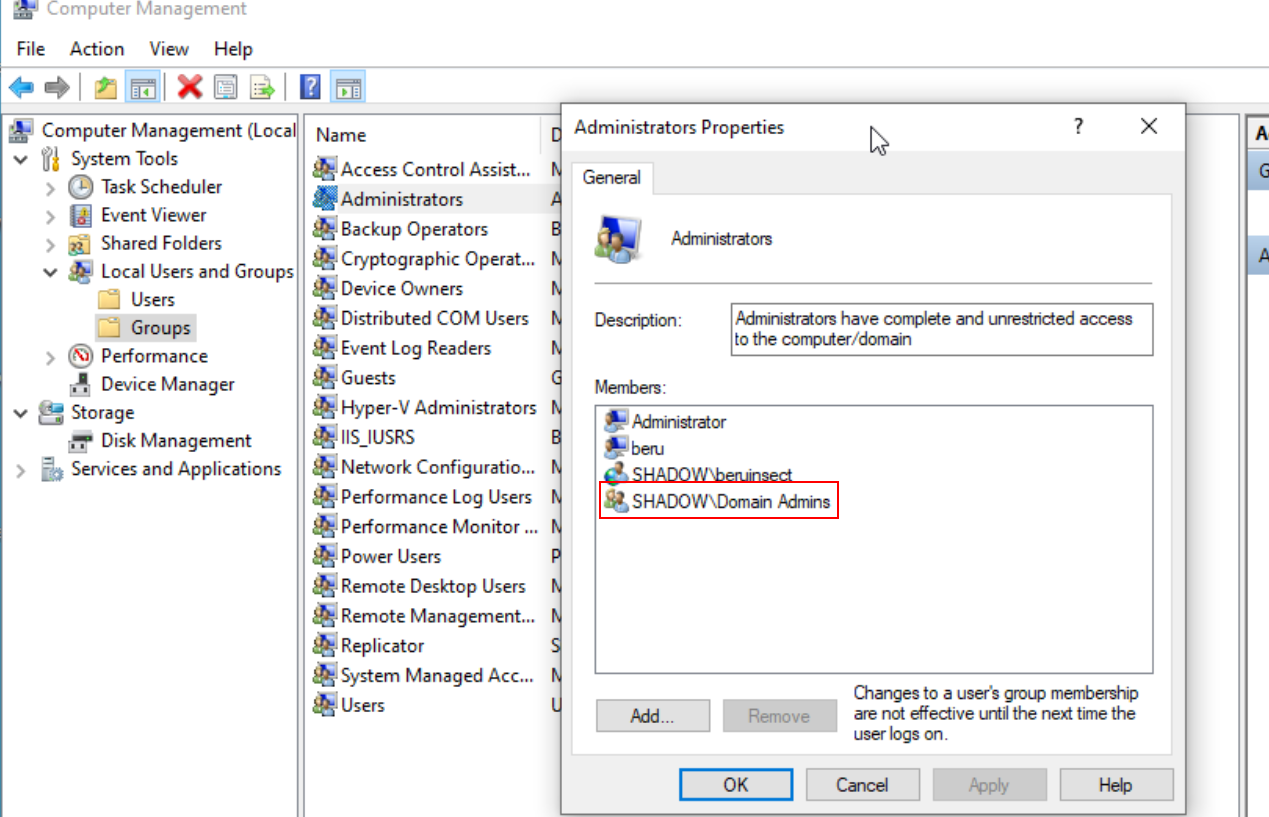Select the Users folder in tree
Screen dimensions: 1269x817
click(x=152, y=300)
